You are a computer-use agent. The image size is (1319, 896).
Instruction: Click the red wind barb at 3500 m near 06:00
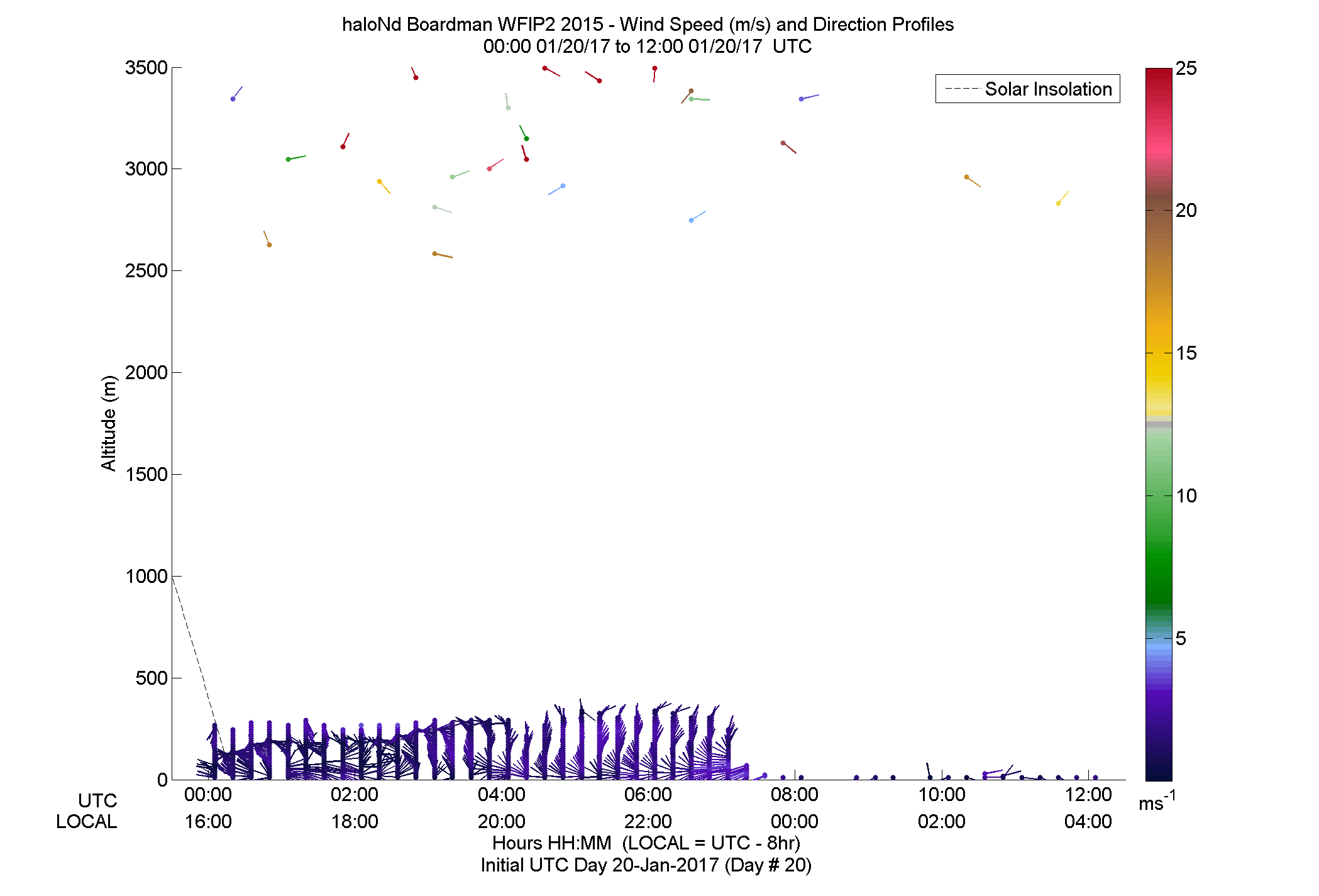pyautogui.click(x=654, y=74)
